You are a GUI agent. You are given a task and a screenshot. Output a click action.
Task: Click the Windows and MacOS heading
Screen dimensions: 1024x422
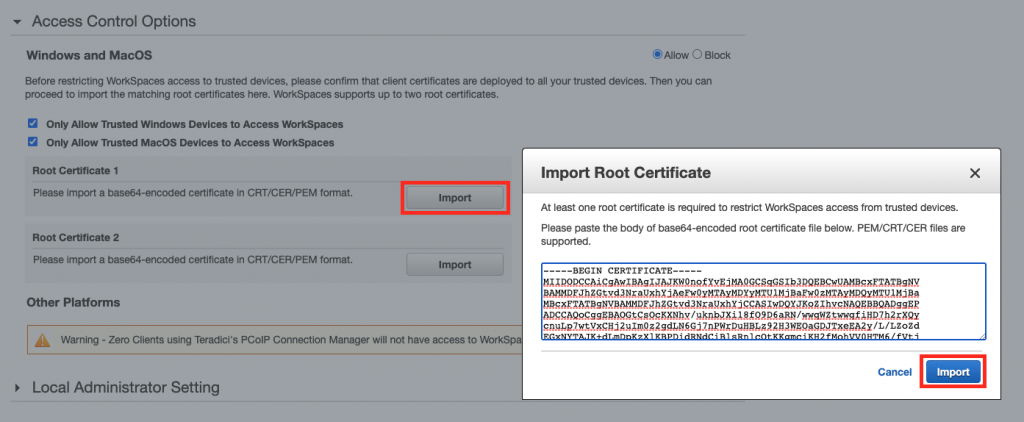pos(89,56)
